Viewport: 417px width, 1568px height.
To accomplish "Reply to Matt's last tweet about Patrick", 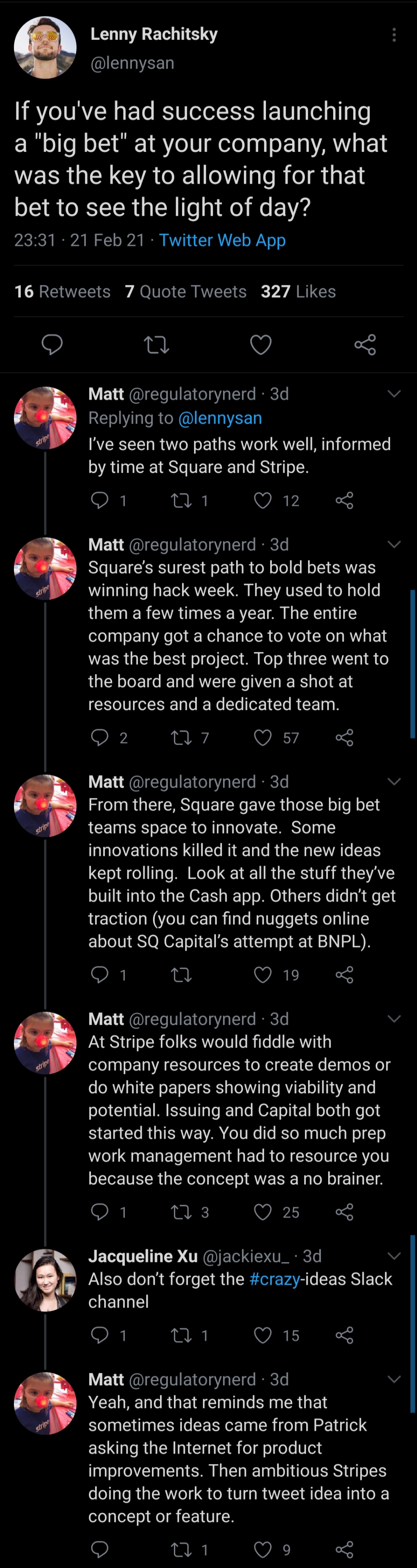I will 99,1549.
